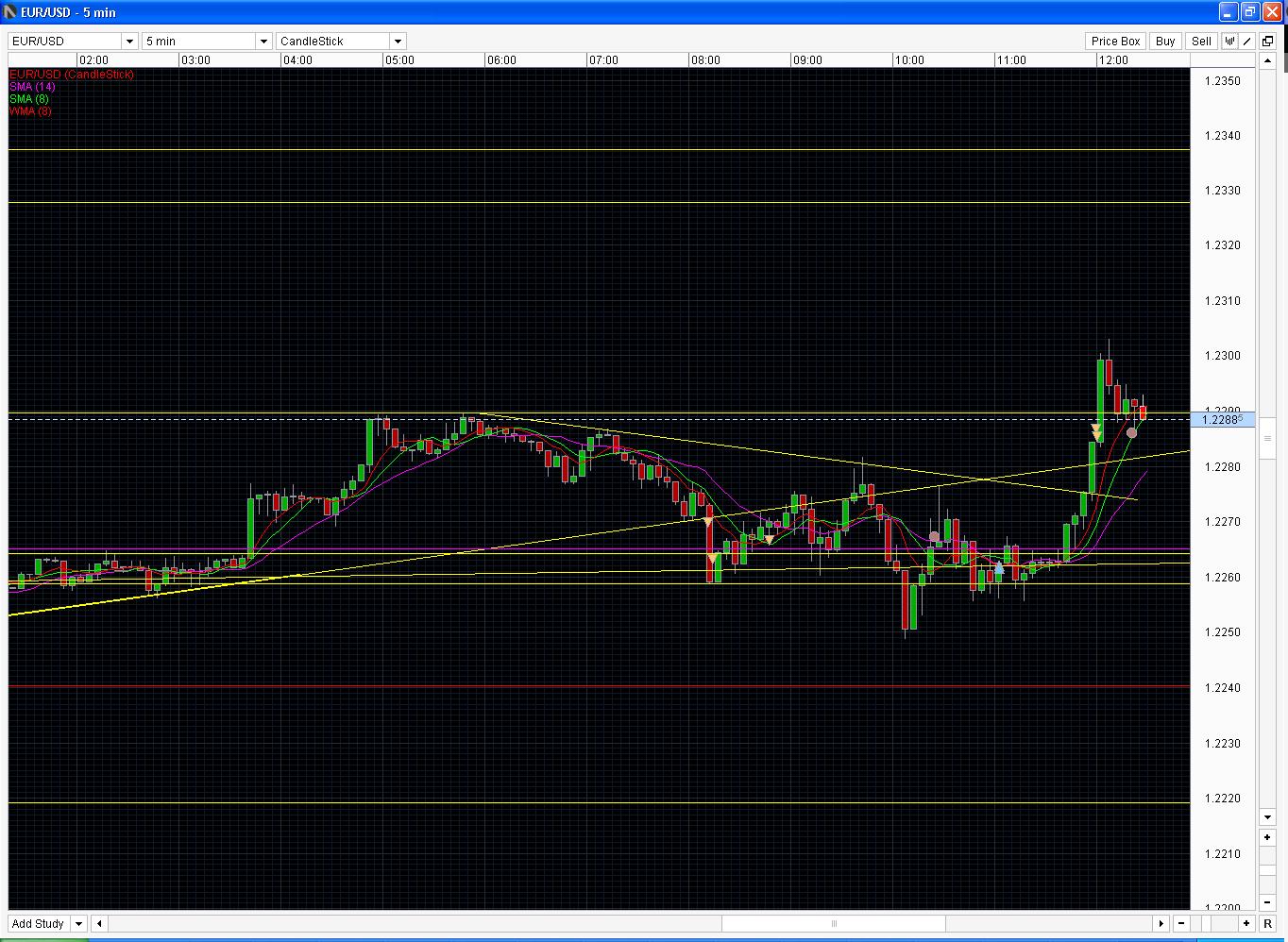Click the Add Study button

[x=39, y=923]
